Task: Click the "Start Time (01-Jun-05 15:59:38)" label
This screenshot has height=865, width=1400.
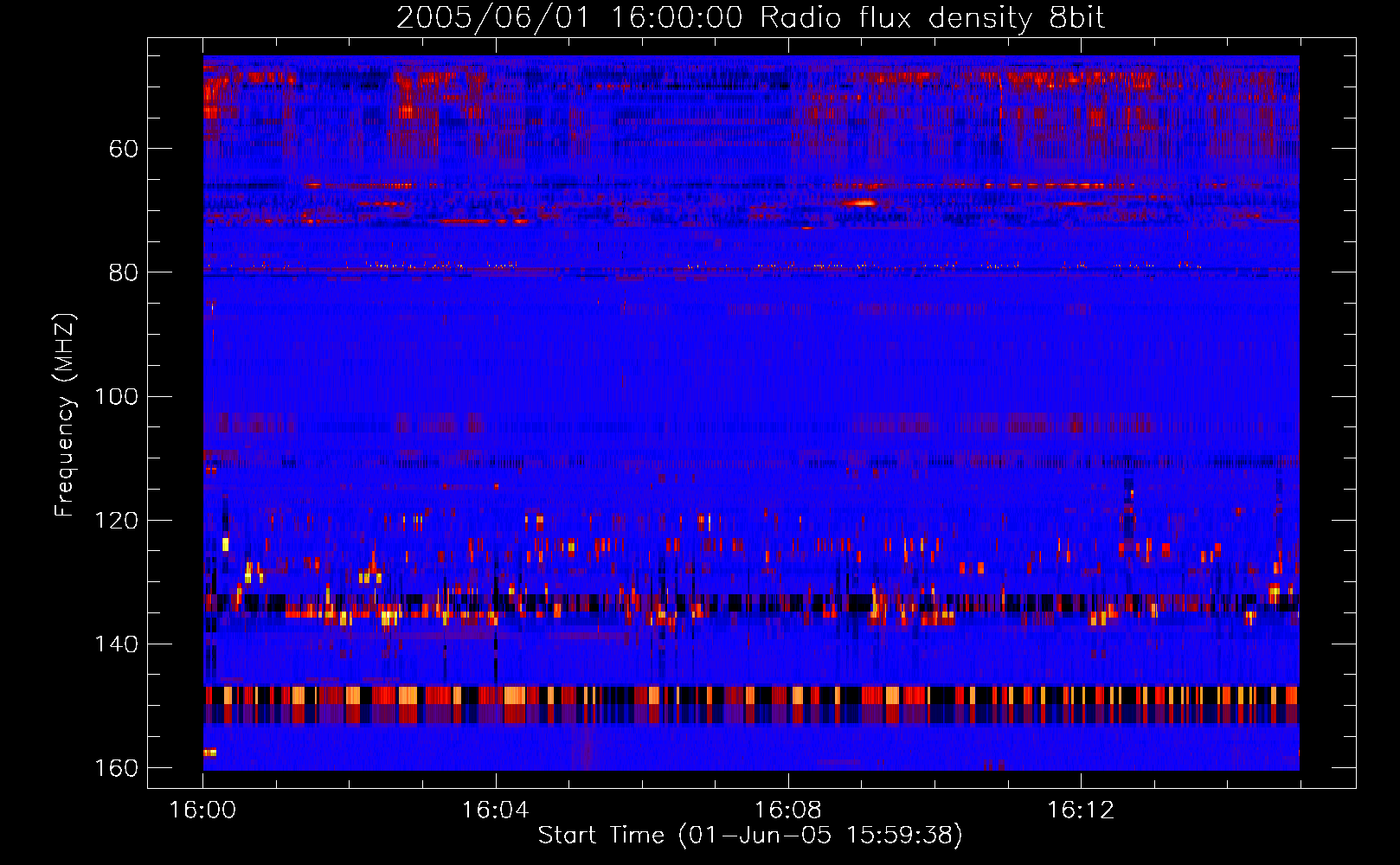Action: [750, 836]
